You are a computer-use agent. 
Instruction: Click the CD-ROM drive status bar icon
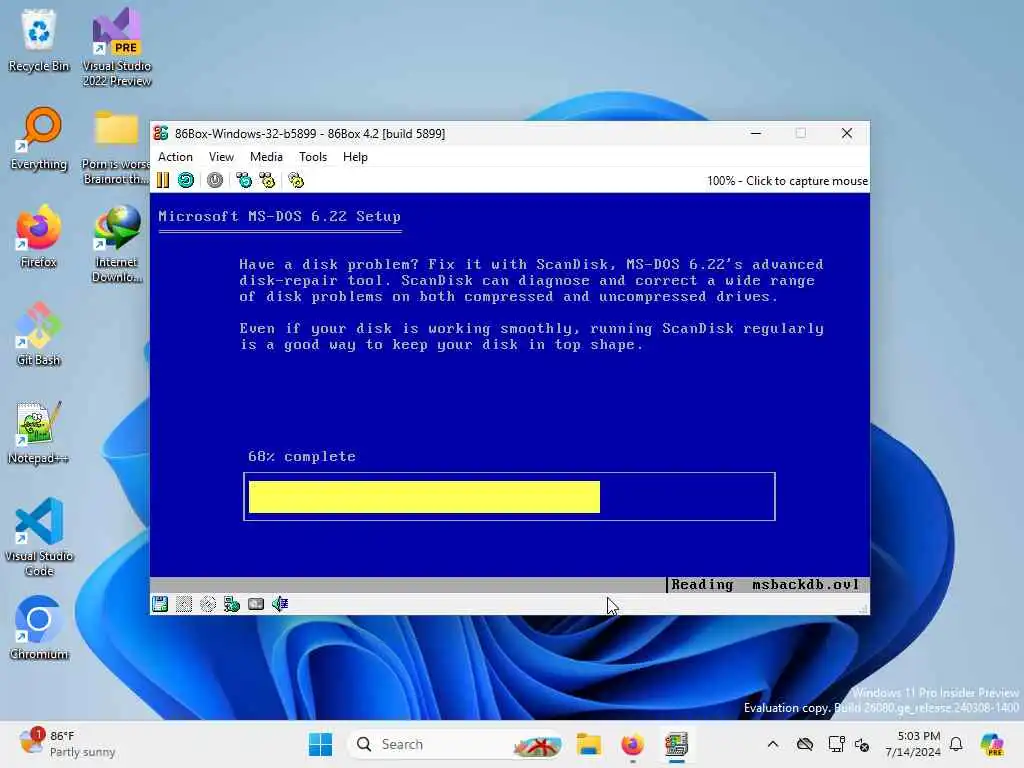pyautogui.click(x=208, y=604)
